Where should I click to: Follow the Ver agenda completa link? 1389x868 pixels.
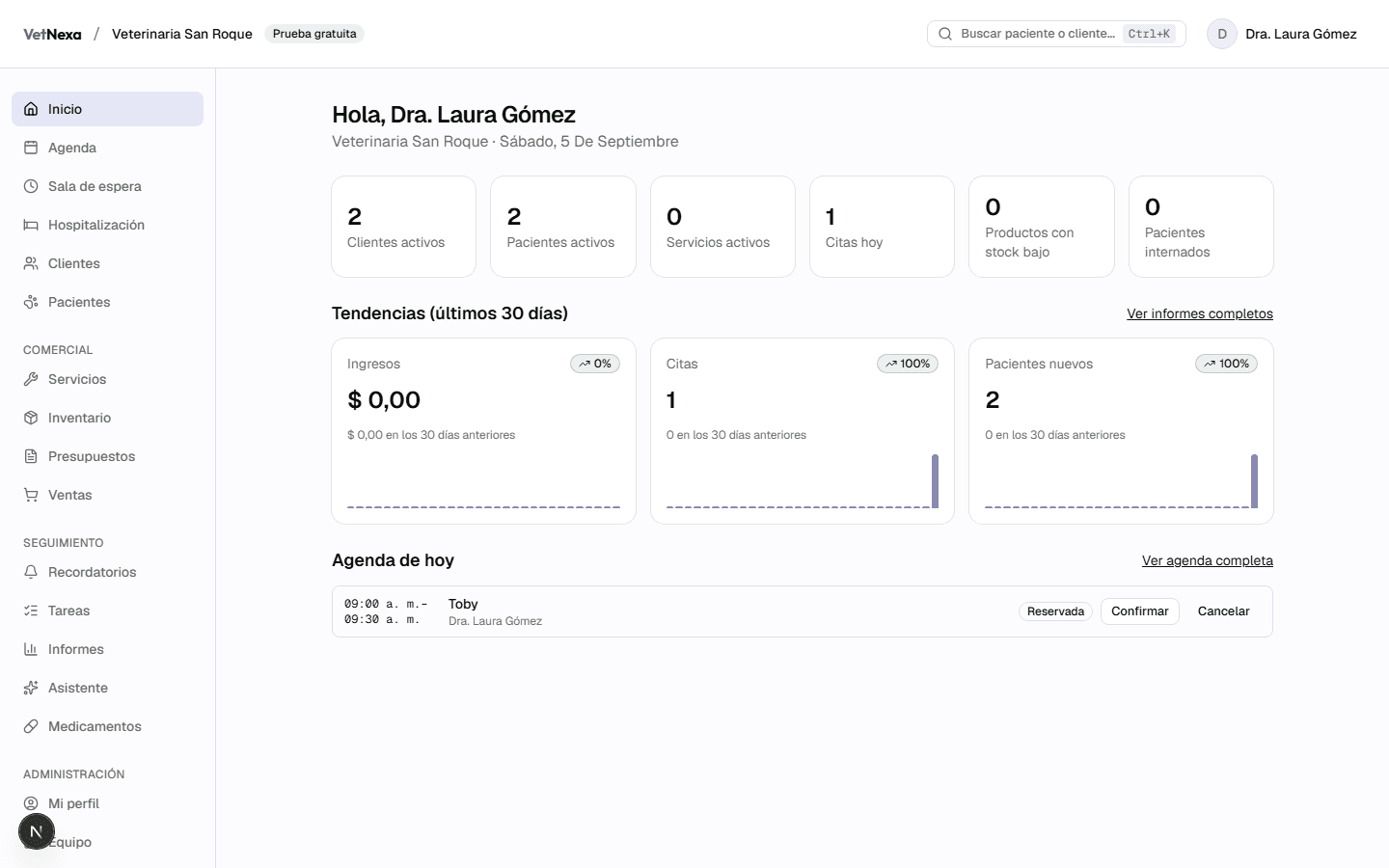coord(1208,560)
